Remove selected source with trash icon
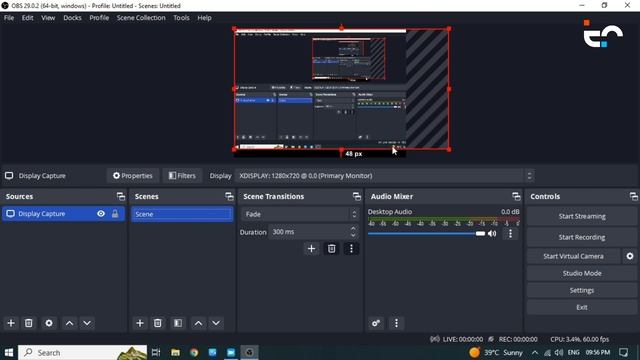 [29, 323]
